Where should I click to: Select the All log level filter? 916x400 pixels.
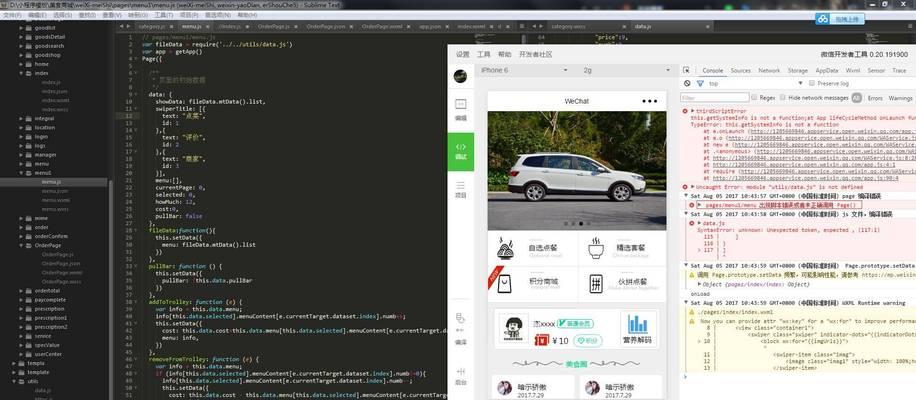[x=856, y=98]
